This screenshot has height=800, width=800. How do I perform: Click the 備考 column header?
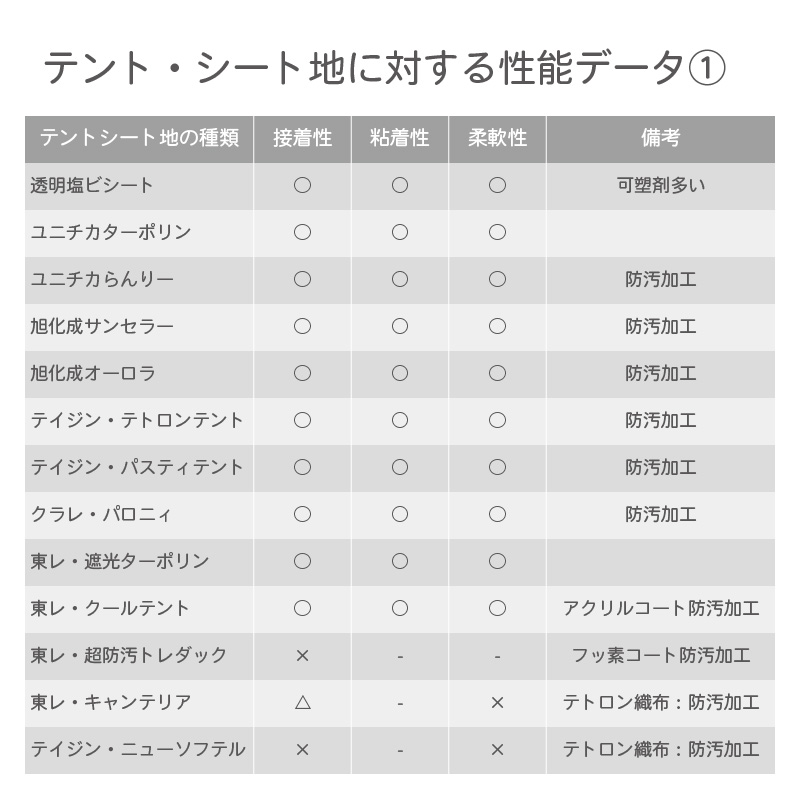660,138
